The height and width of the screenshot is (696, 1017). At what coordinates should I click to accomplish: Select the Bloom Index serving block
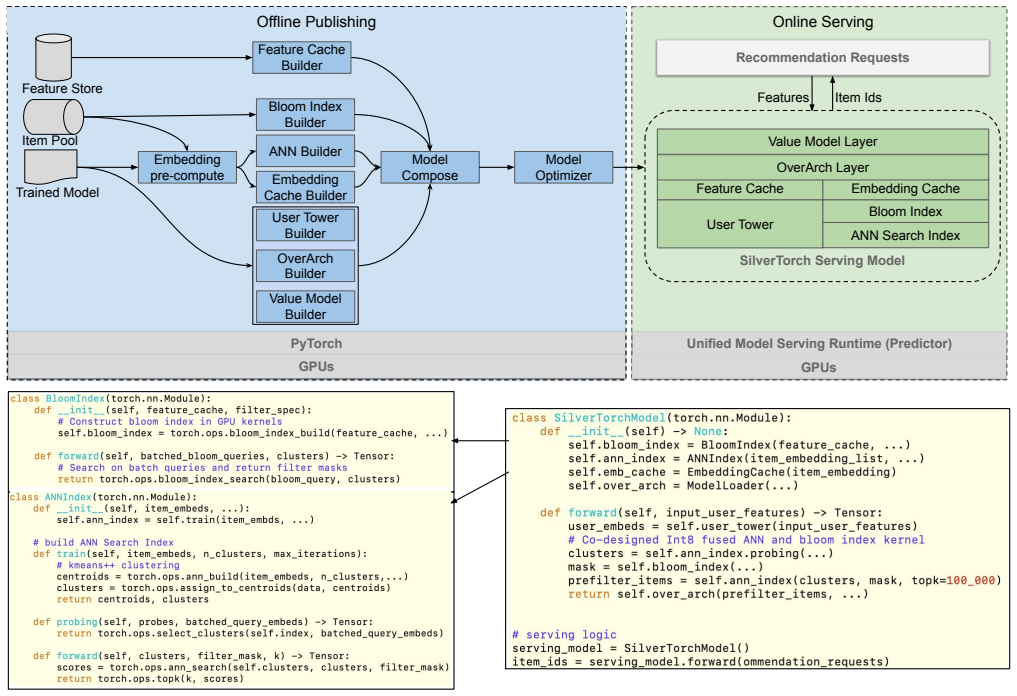pyautogui.click(x=905, y=211)
